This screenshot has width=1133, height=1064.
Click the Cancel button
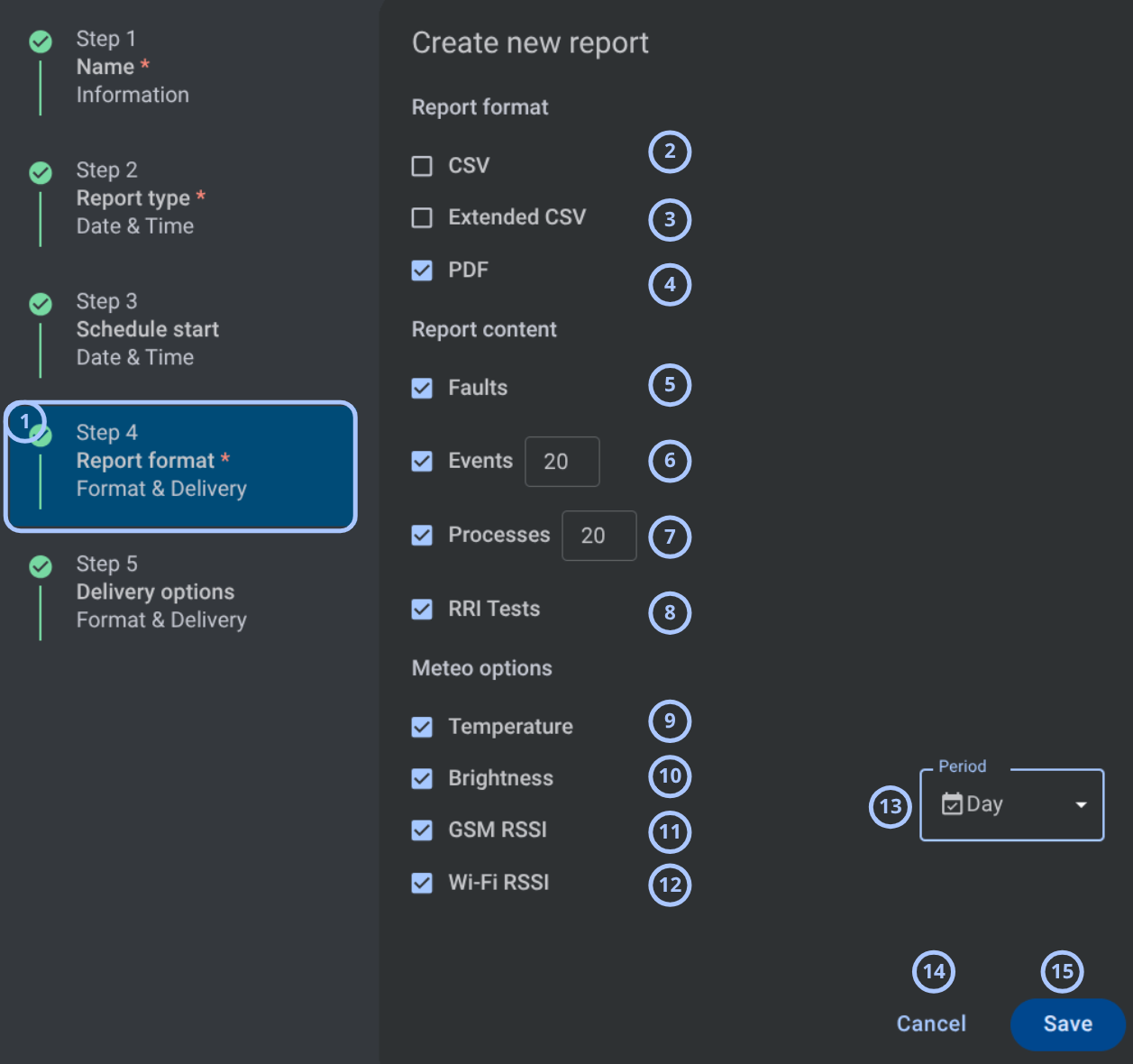931,1024
